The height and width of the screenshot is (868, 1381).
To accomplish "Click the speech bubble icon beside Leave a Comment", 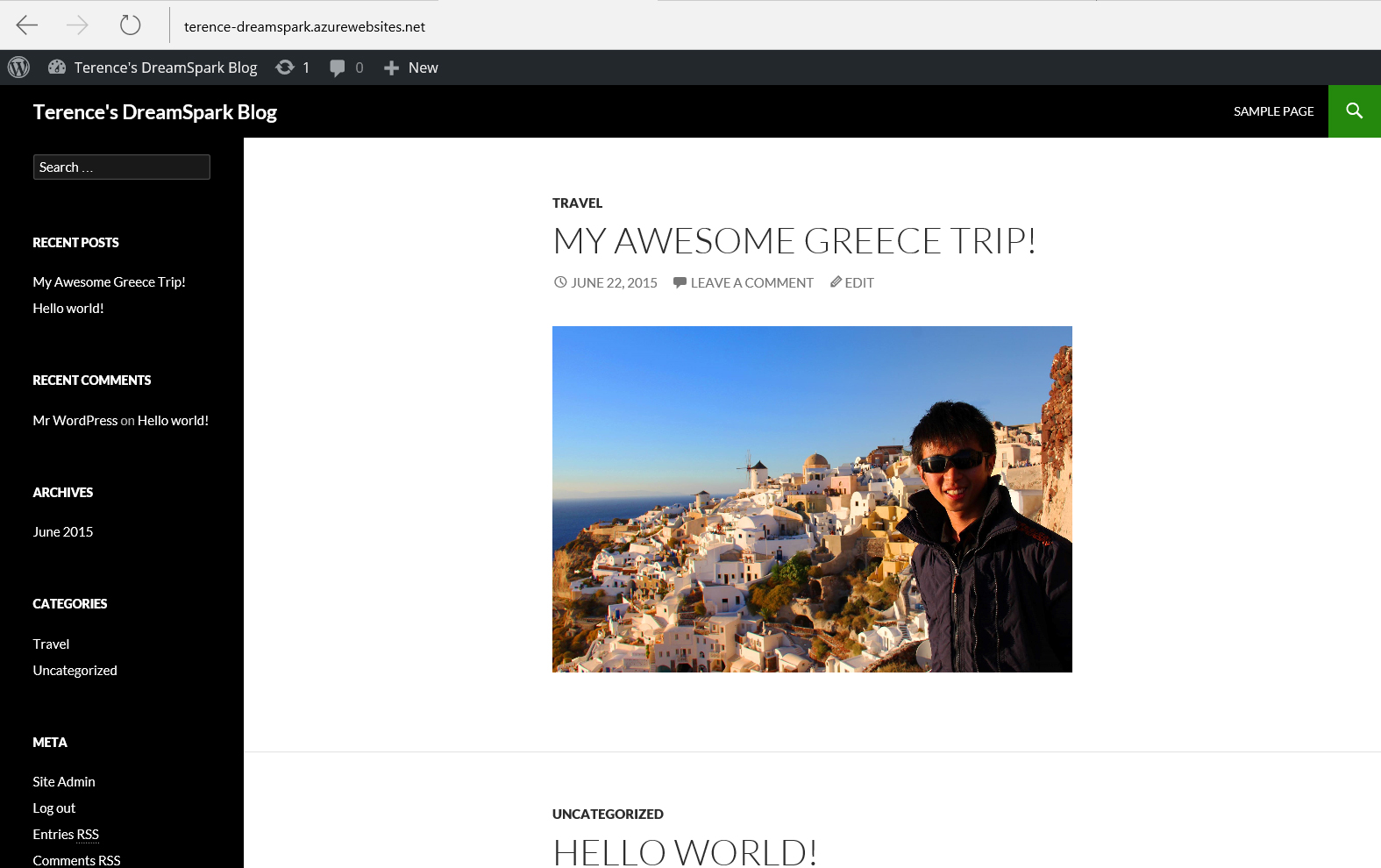I will [x=680, y=282].
